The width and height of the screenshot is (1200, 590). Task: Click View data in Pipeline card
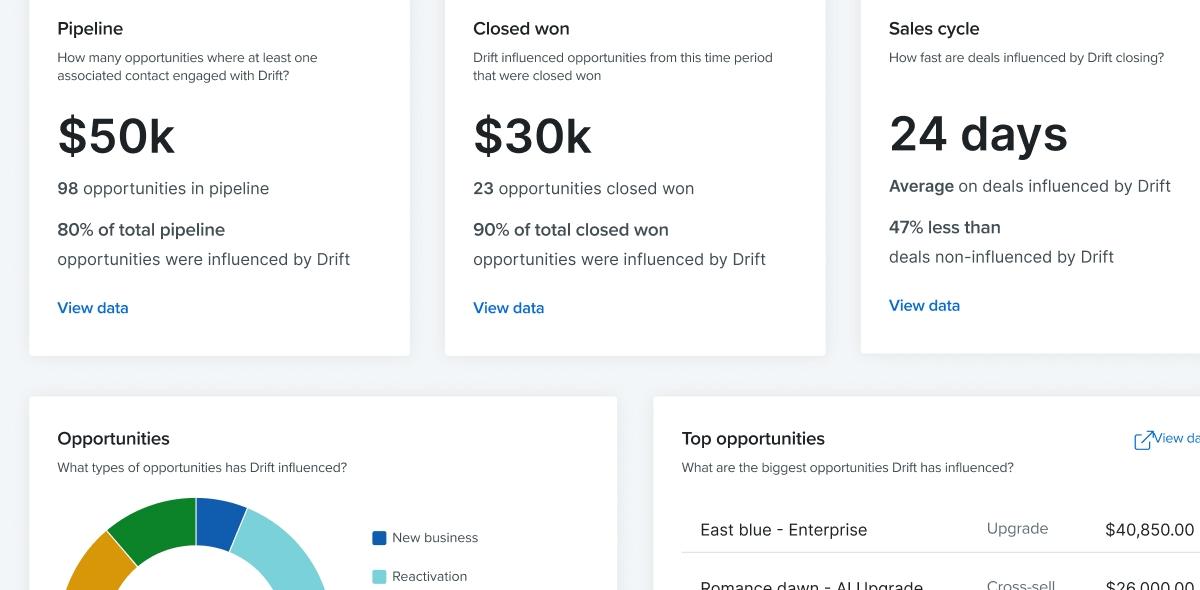pos(93,308)
